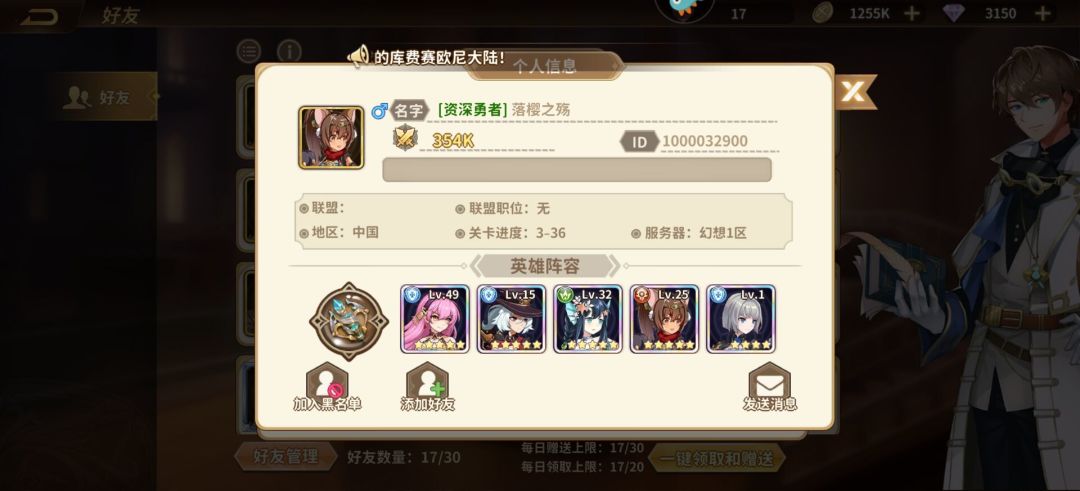Click the player avatar portrait
1080x491 pixels.
click(331, 138)
